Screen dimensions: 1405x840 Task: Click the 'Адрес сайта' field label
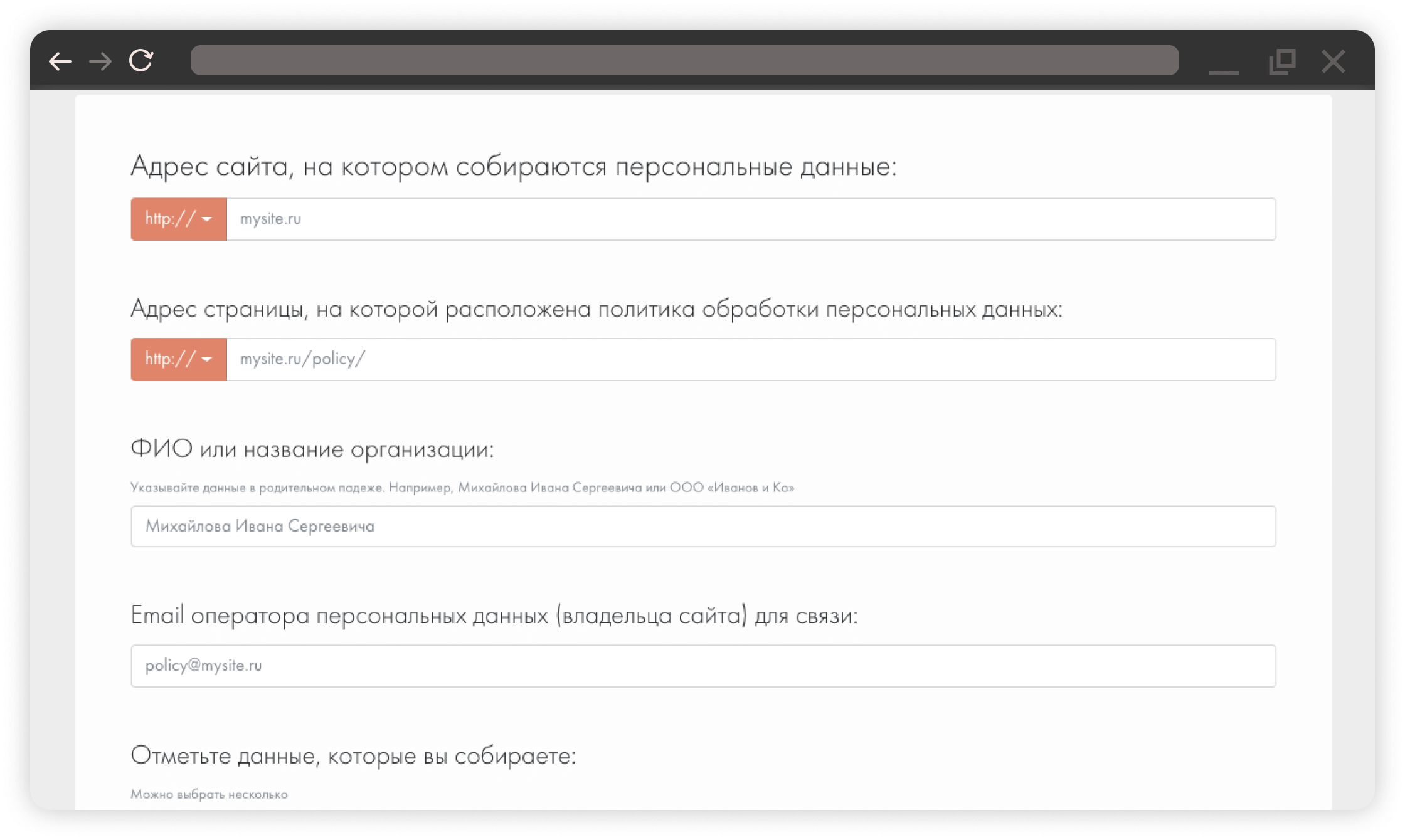click(x=513, y=167)
